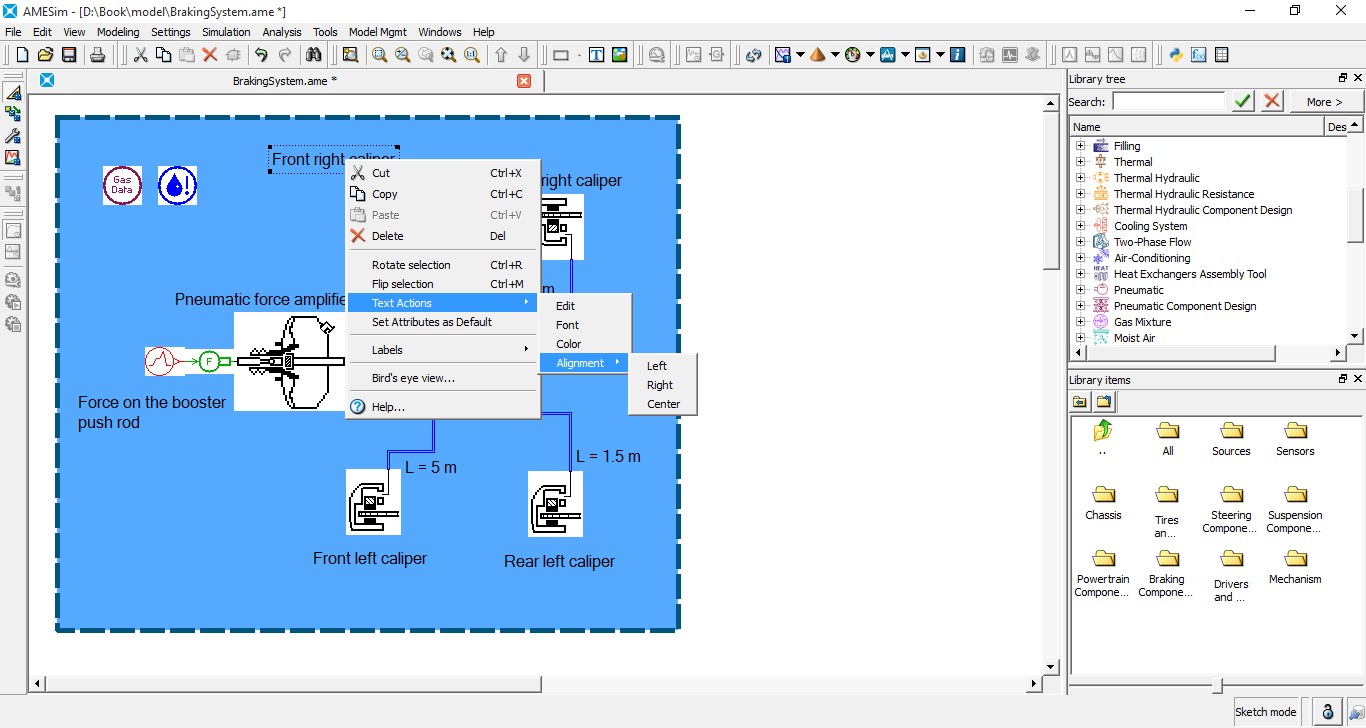Toggle the lock icon in status bar

1327,711
